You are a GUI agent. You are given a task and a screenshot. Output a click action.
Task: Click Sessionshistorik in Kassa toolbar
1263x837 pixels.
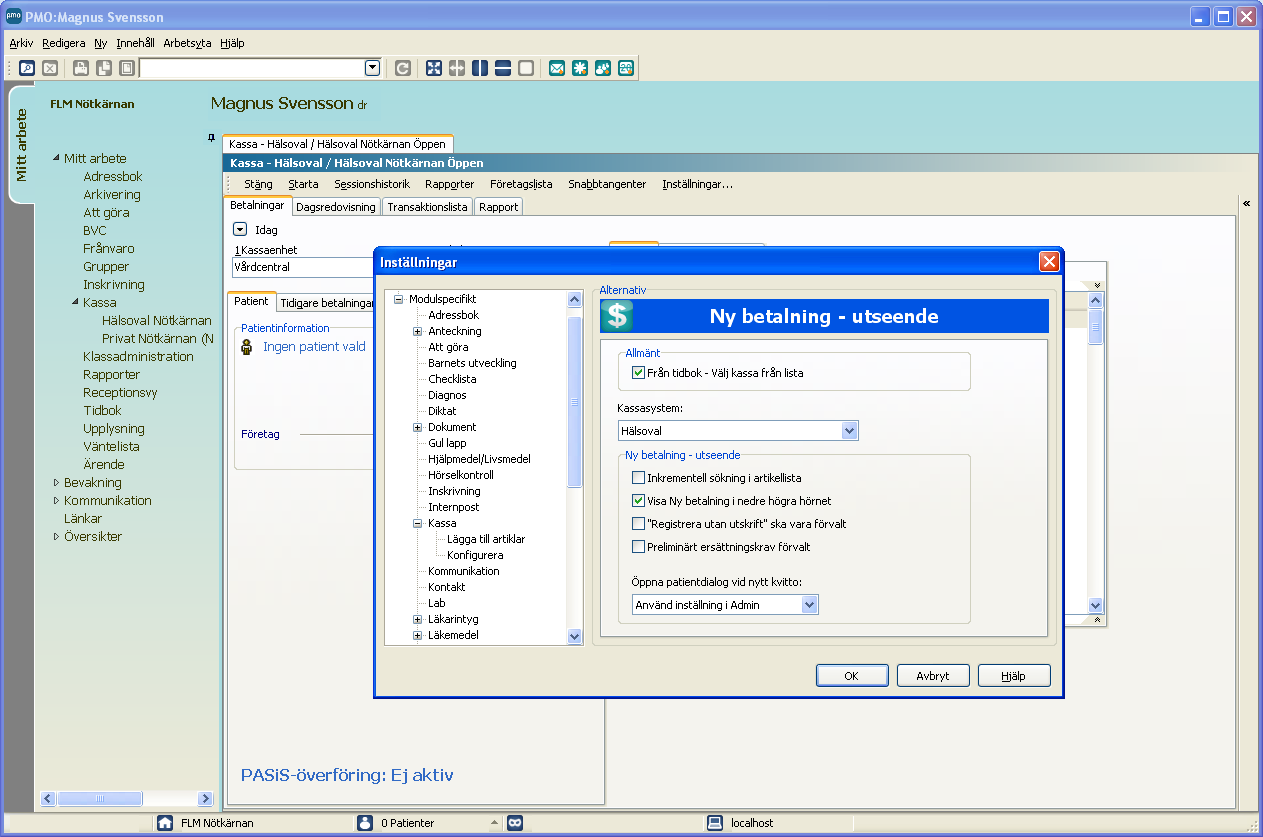coord(372,184)
